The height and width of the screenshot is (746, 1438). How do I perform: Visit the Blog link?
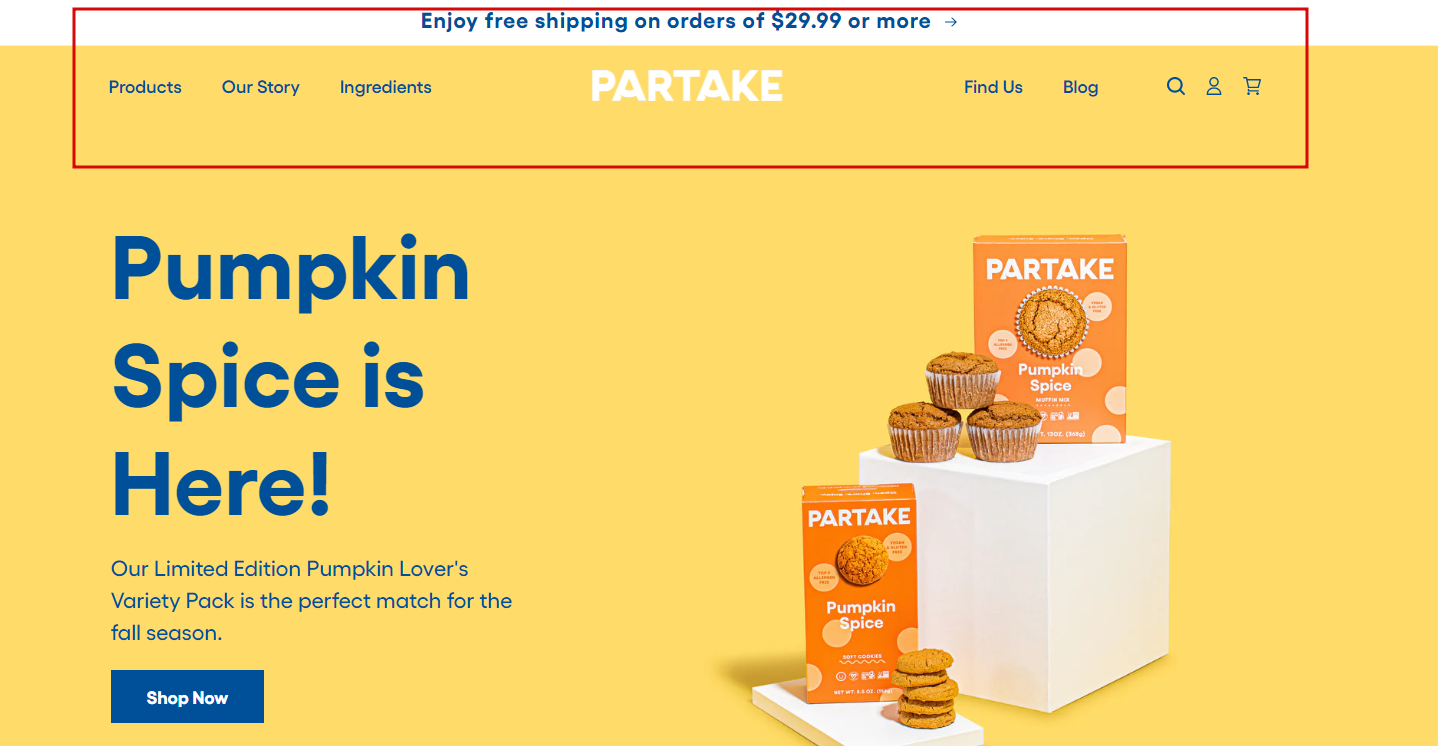click(1081, 87)
